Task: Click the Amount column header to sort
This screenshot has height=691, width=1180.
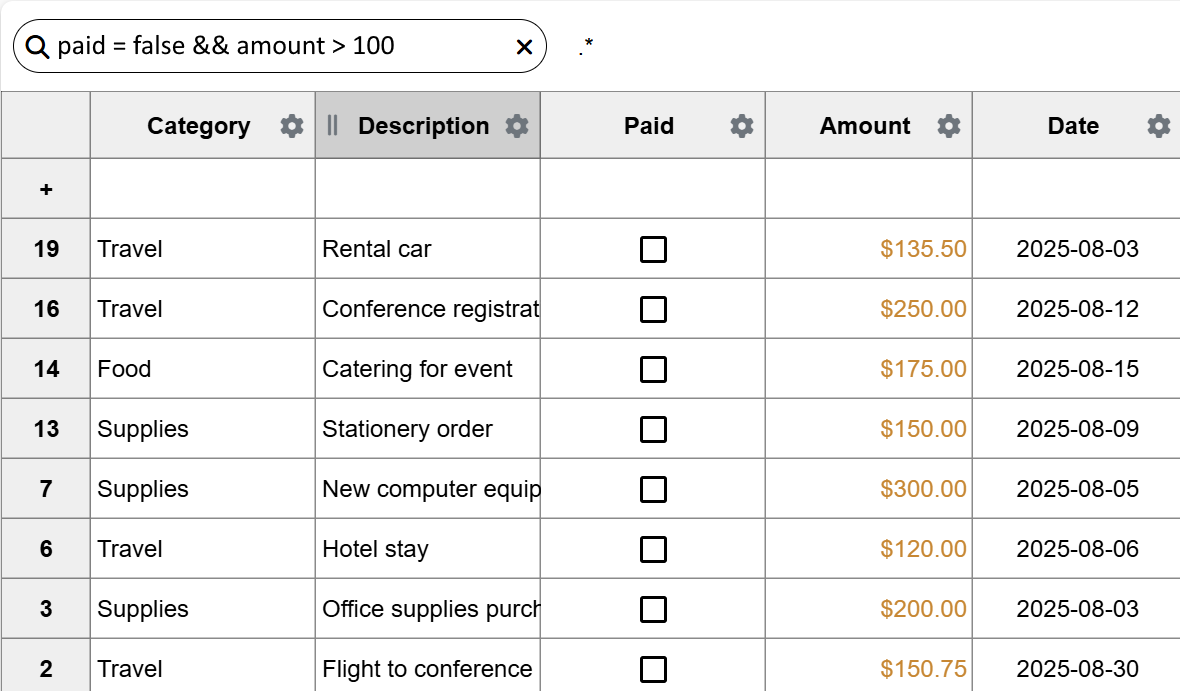Action: point(865,126)
